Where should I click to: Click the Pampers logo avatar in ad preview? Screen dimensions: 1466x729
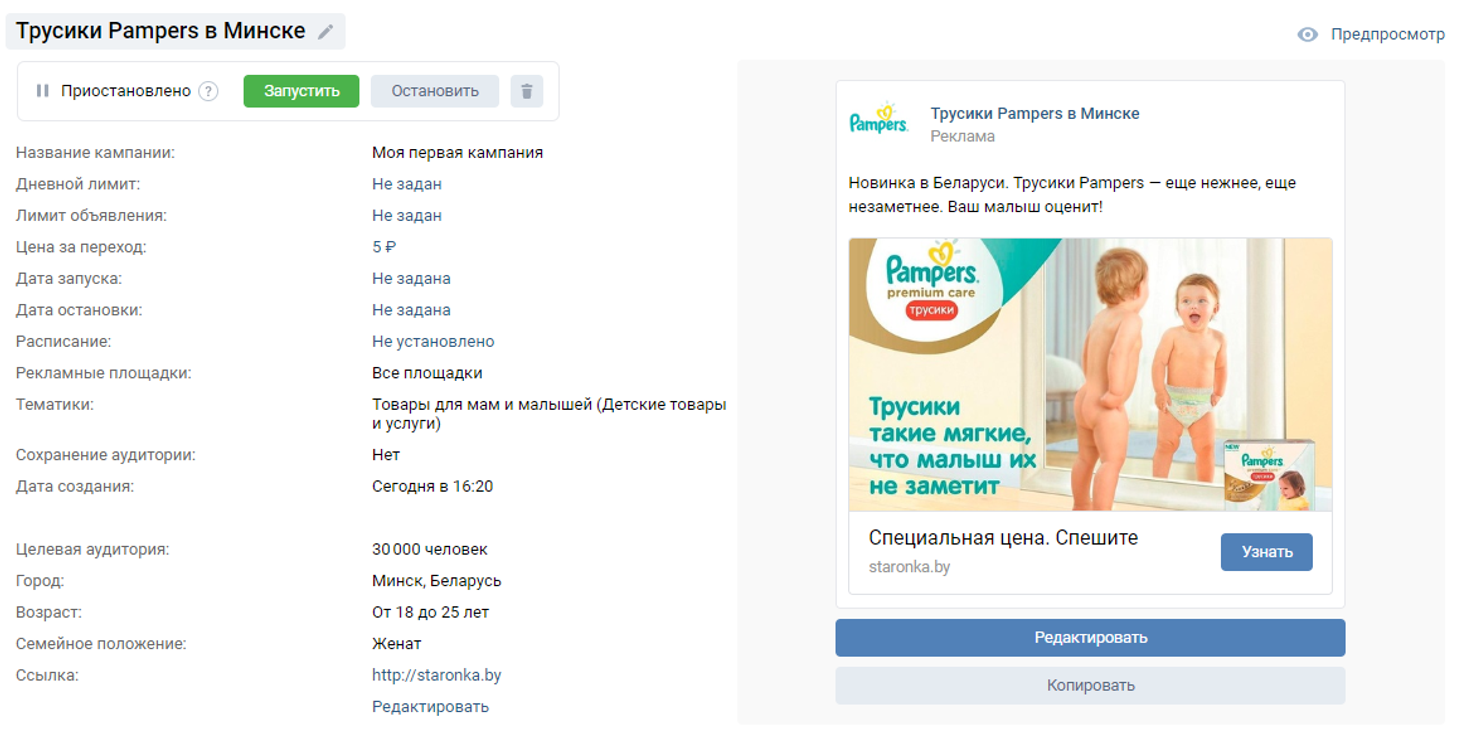pos(878,120)
